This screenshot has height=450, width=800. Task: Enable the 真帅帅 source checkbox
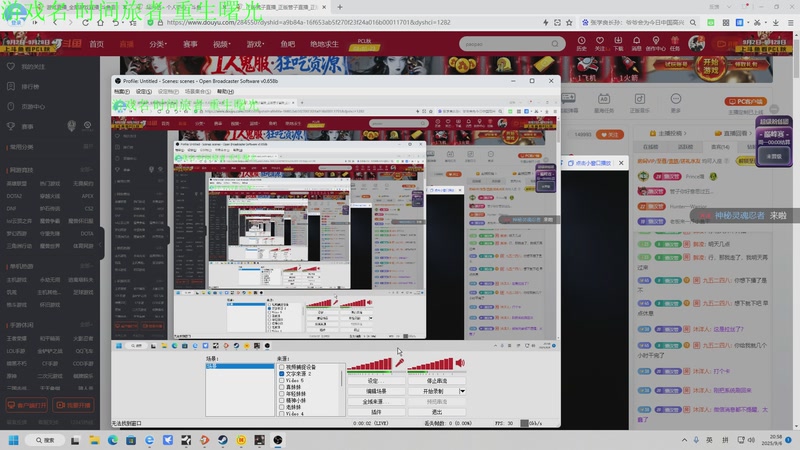pyautogui.click(x=282, y=387)
